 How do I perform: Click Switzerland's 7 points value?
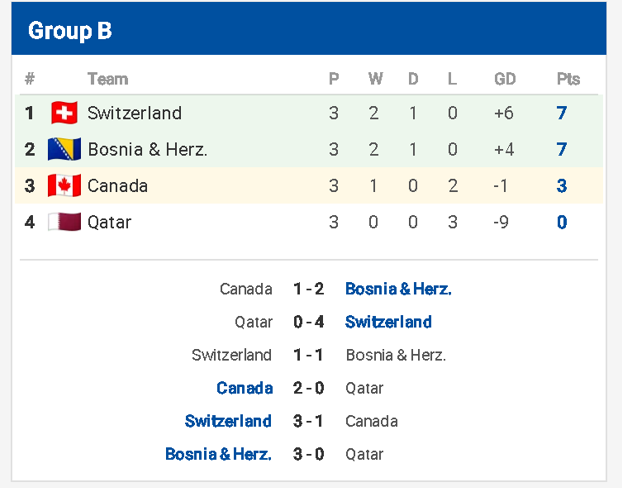pos(561,113)
